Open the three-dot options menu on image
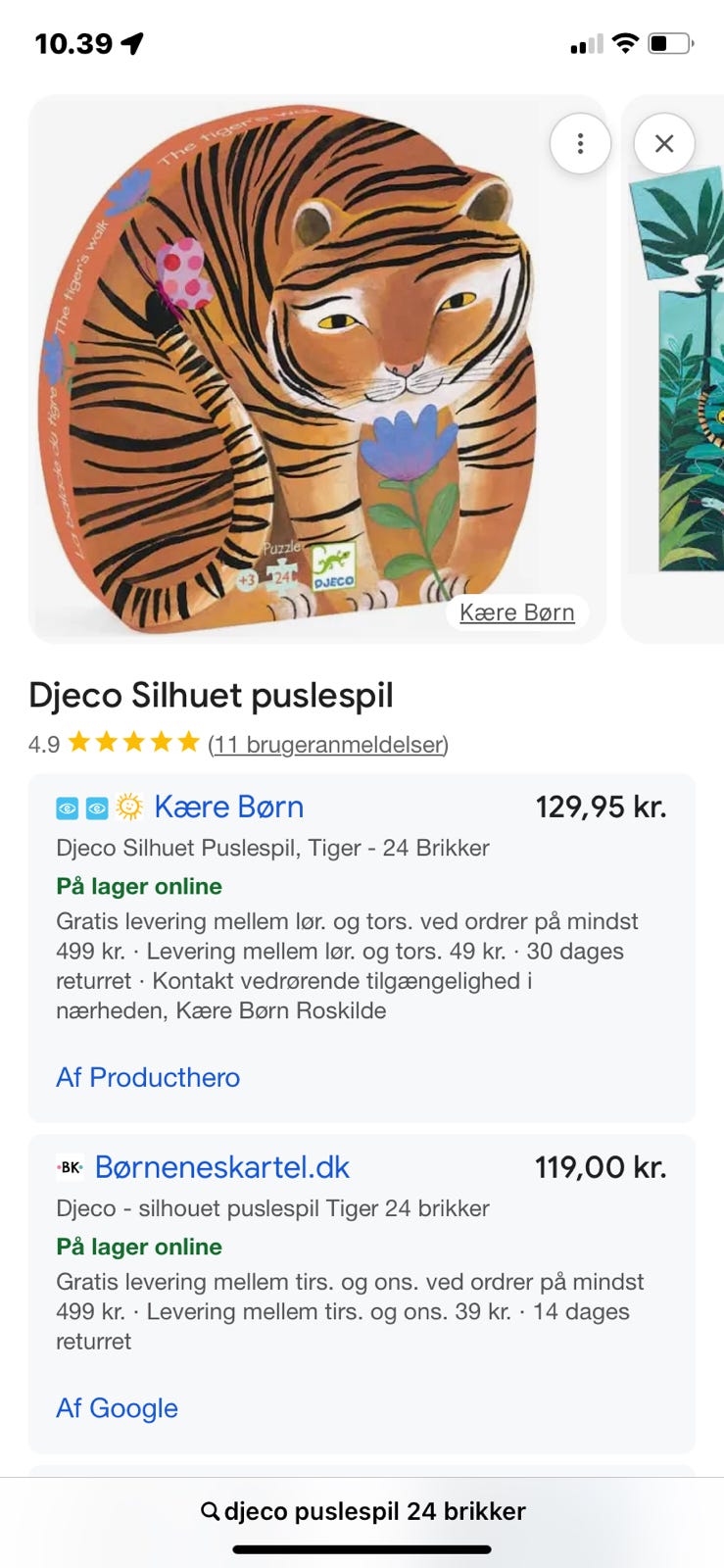Viewport: 724px width, 1568px height. [580, 144]
